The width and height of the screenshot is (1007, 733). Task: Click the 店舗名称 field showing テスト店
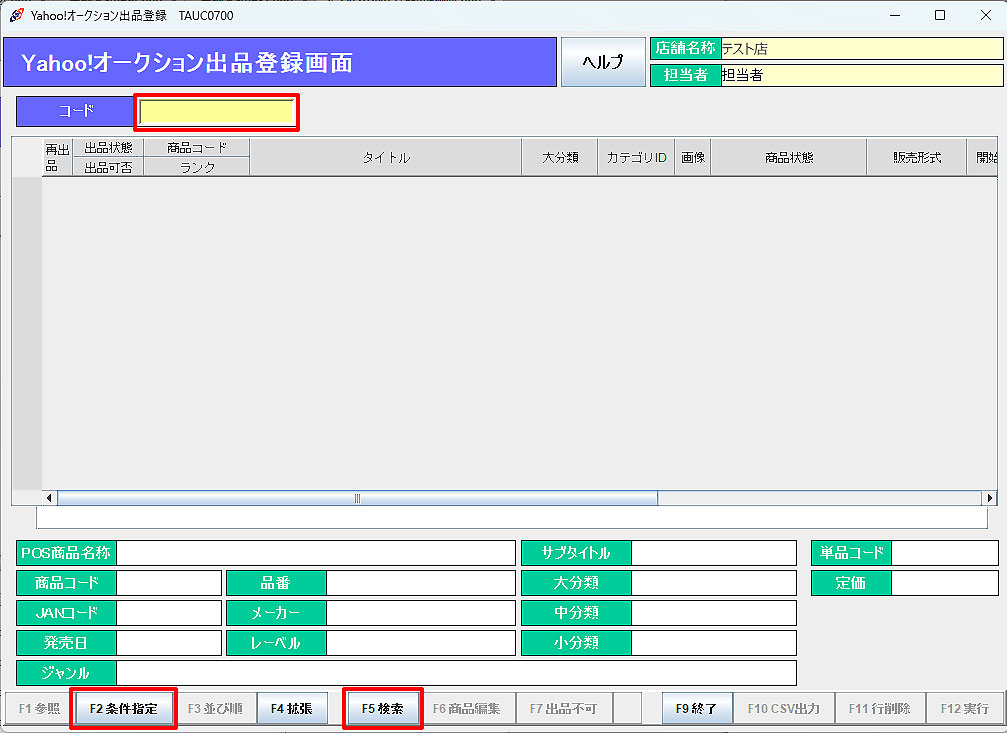[x=860, y=49]
